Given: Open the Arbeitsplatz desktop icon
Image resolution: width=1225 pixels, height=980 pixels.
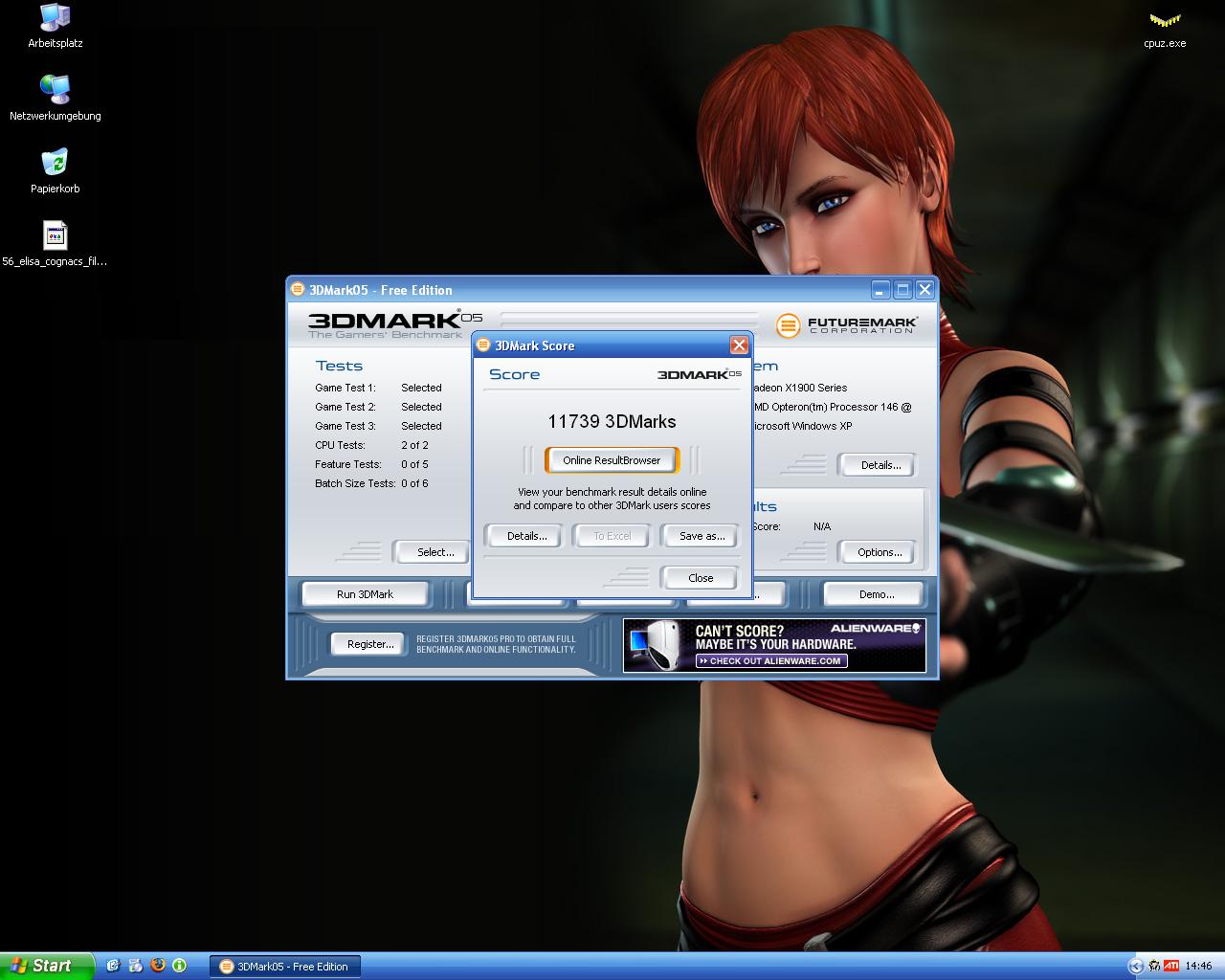Looking at the screenshot, I should coord(55,25).
